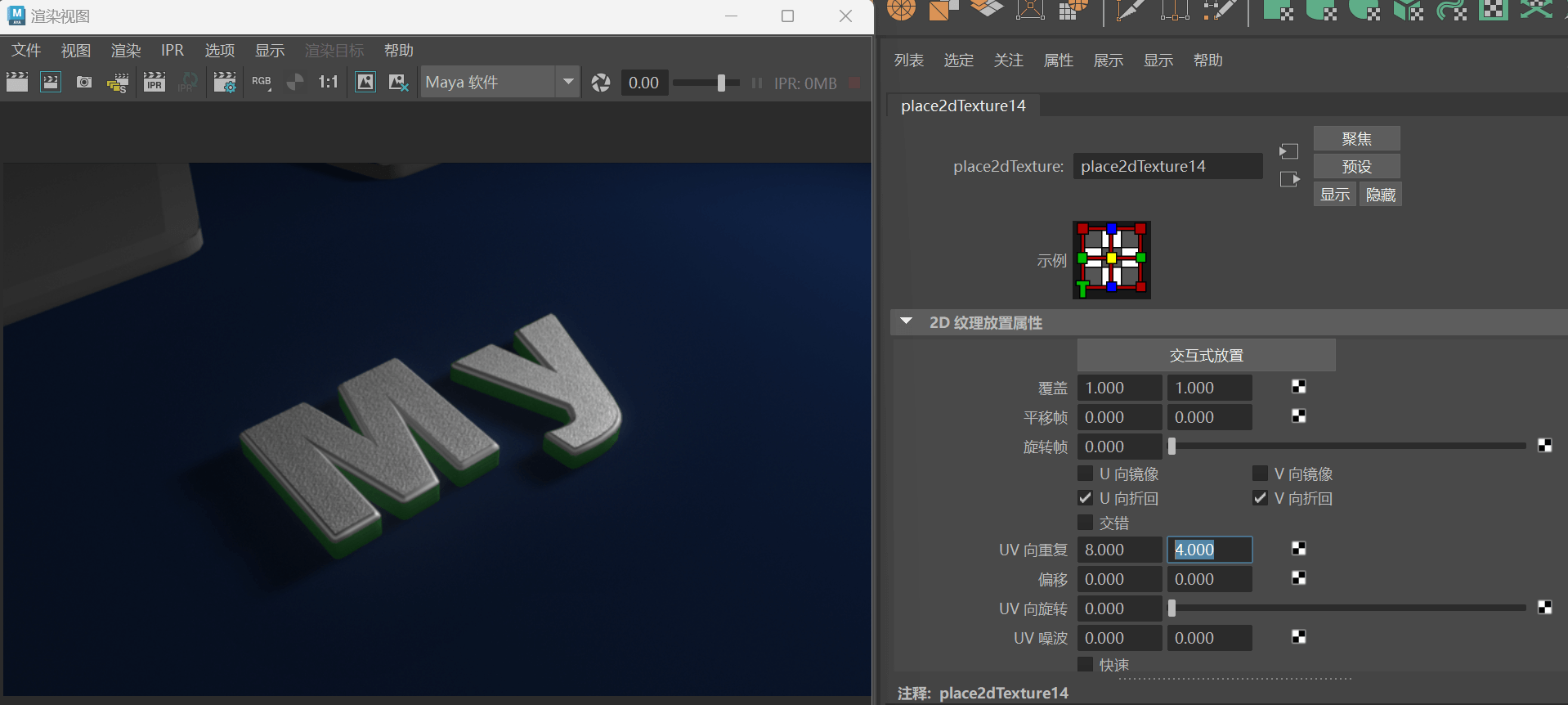Click the render region icon
Screen dimensions: 1568x705
(51, 83)
